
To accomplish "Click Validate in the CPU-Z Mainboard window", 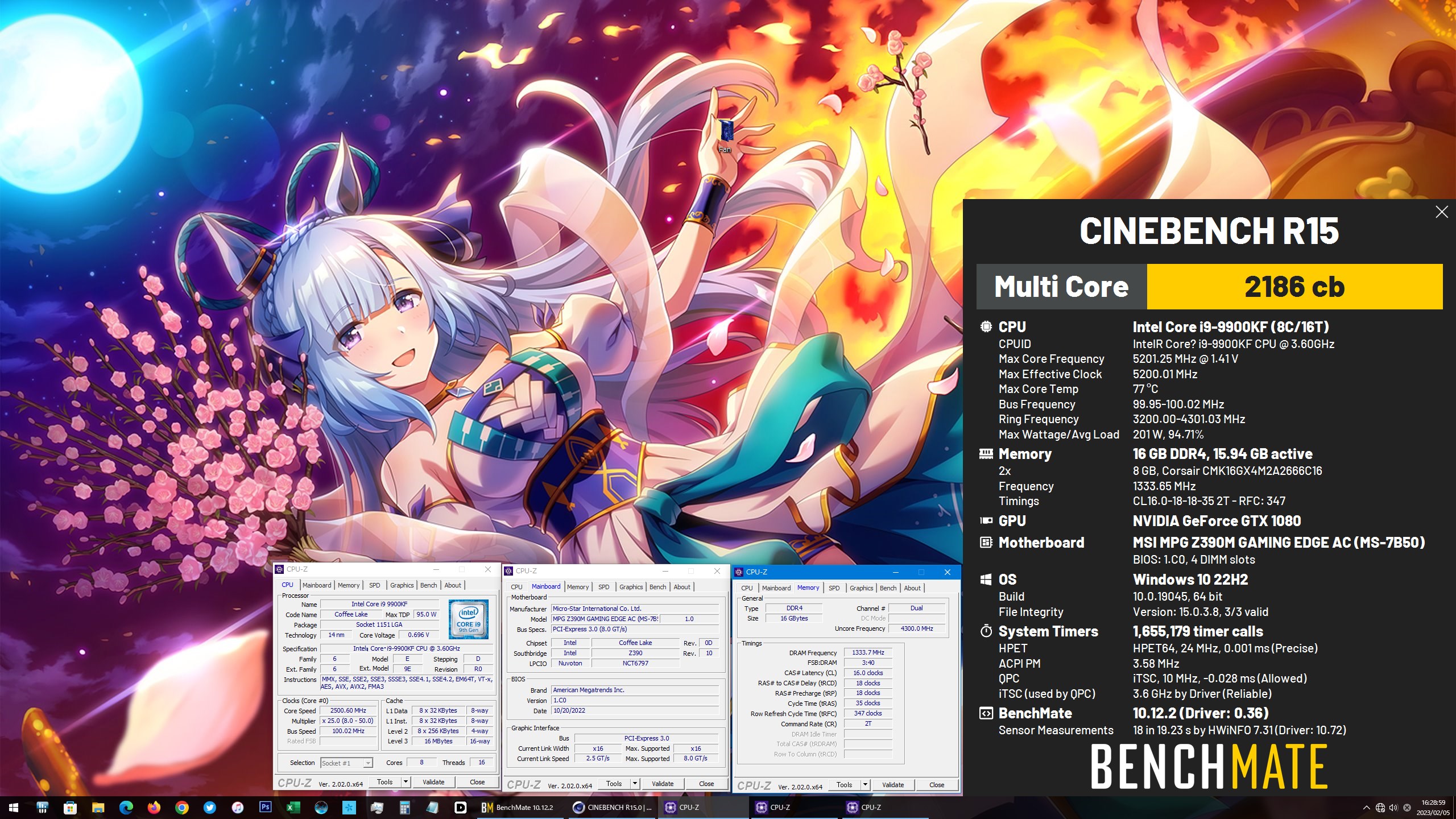I will tap(663, 784).
